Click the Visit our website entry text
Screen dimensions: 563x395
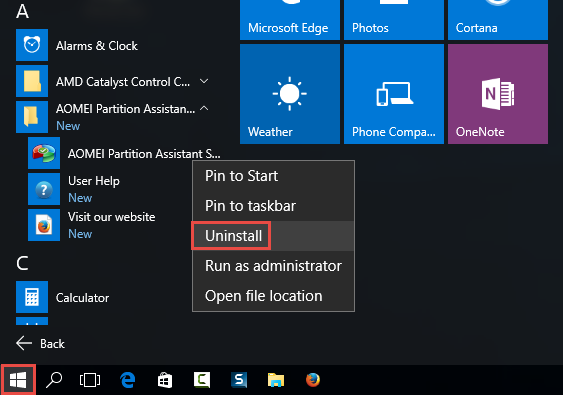click(112, 217)
